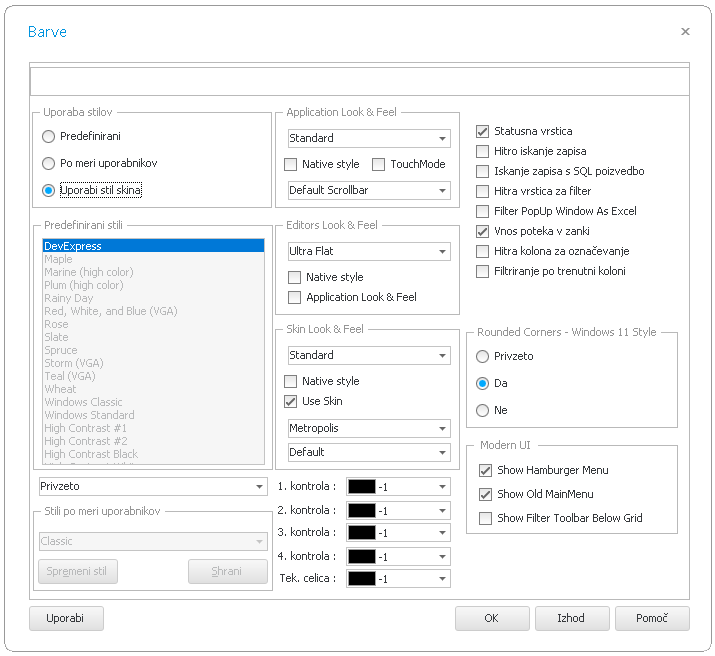Click the empty text field at top
Viewport: 715px width, 656px height.
pyautogui.click(x=359, y=81)
